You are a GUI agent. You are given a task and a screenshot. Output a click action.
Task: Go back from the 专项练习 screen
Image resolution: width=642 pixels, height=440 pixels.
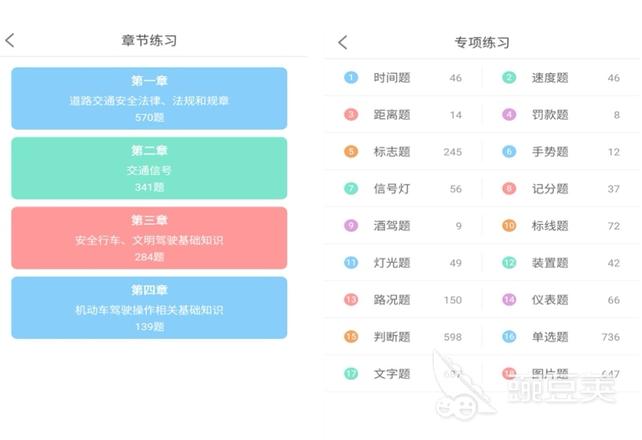343,42
